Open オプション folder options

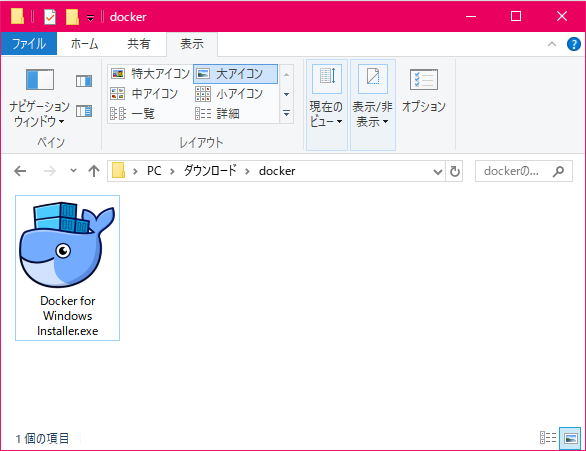pyautogui.click(x=424, y=90)
